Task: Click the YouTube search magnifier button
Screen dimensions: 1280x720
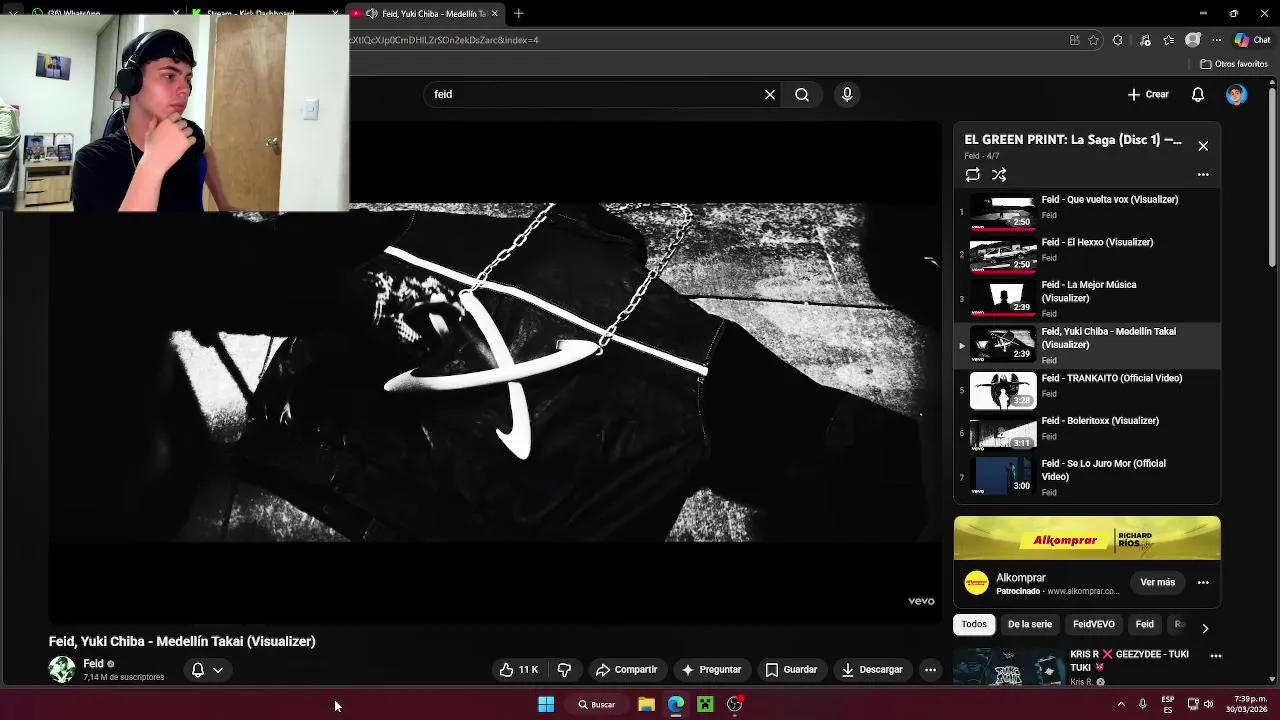Action: 802,94
